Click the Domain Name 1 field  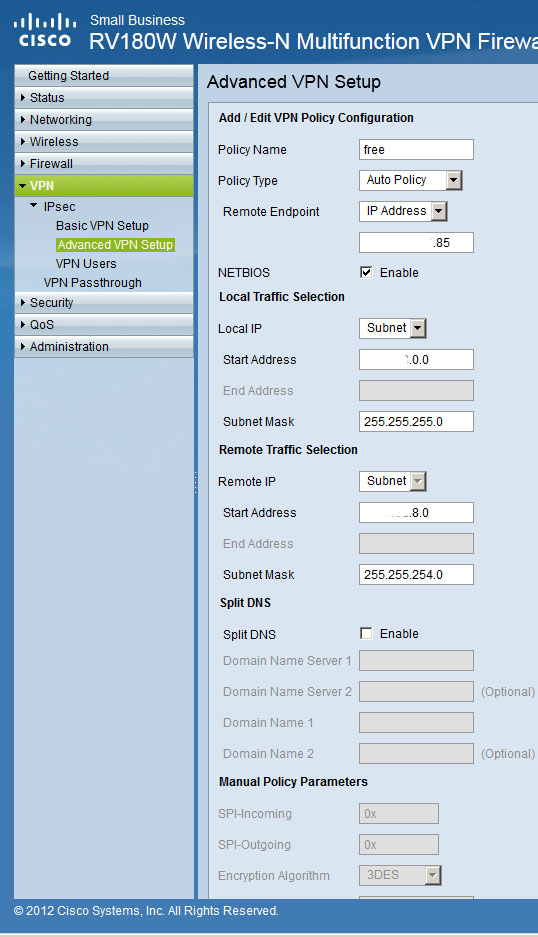point(416,722)
